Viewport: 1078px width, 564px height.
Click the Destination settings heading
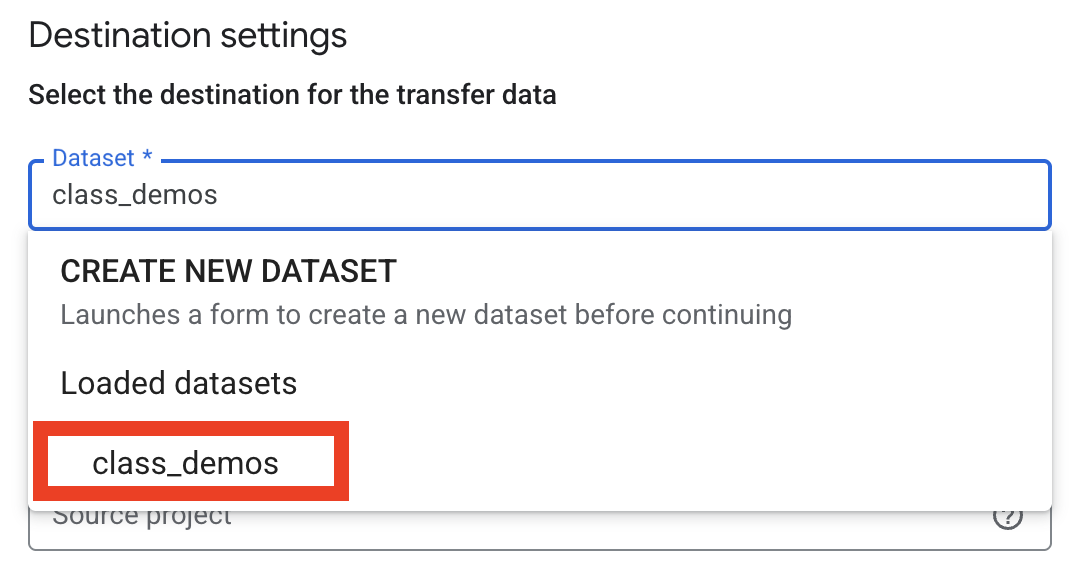click(188, 36)
